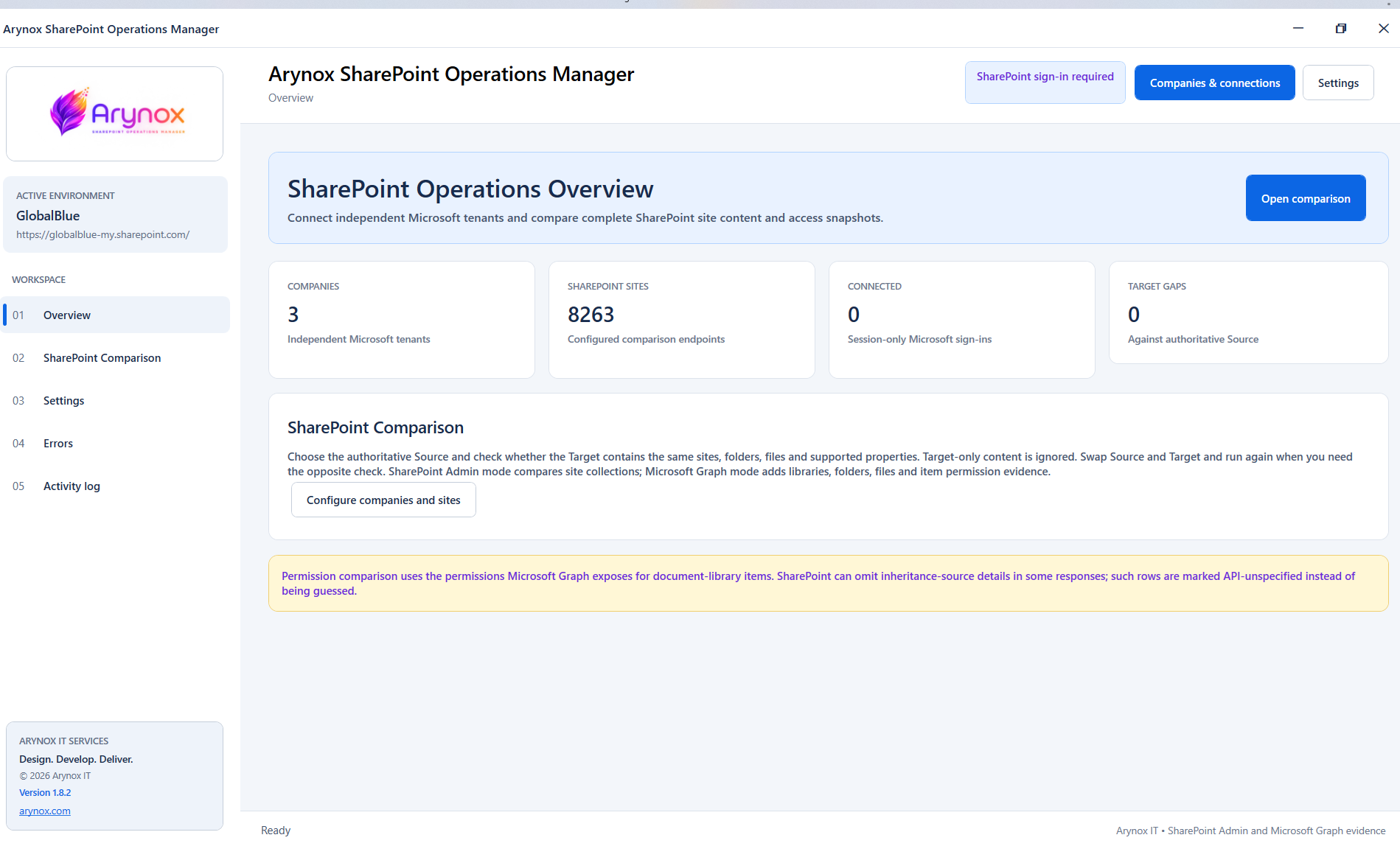Open the Errors workspace page
Viewport: 1400px width, 846px height.
point(116,443)
